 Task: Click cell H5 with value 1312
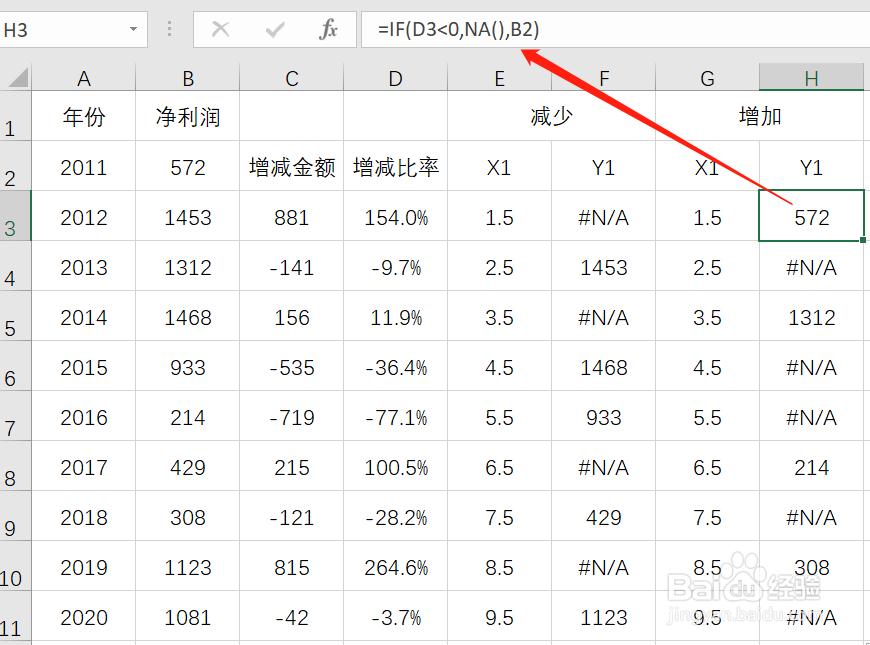[811, 317]
